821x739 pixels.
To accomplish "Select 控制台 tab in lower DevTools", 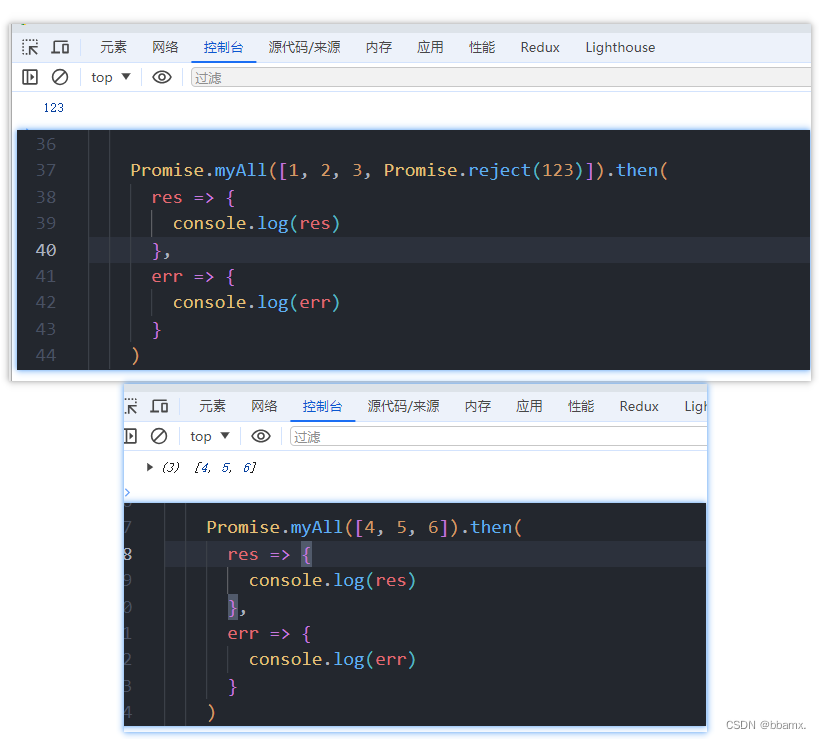I will pos(322,406).
